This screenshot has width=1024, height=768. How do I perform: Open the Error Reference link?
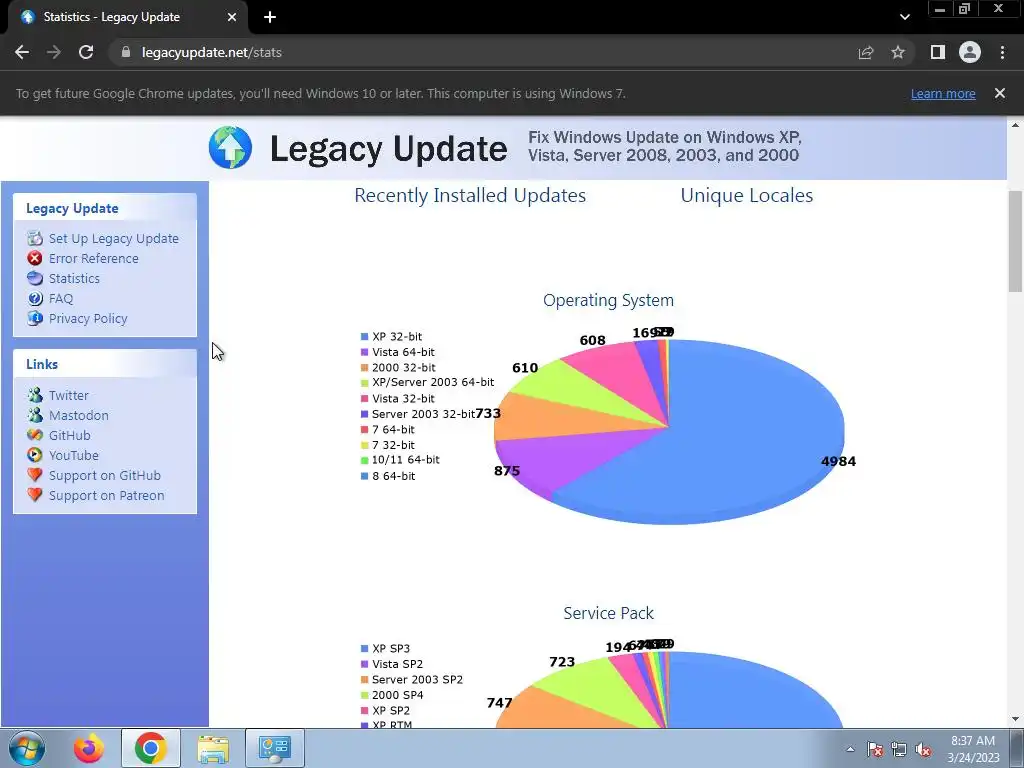click(x=93, y=259)
